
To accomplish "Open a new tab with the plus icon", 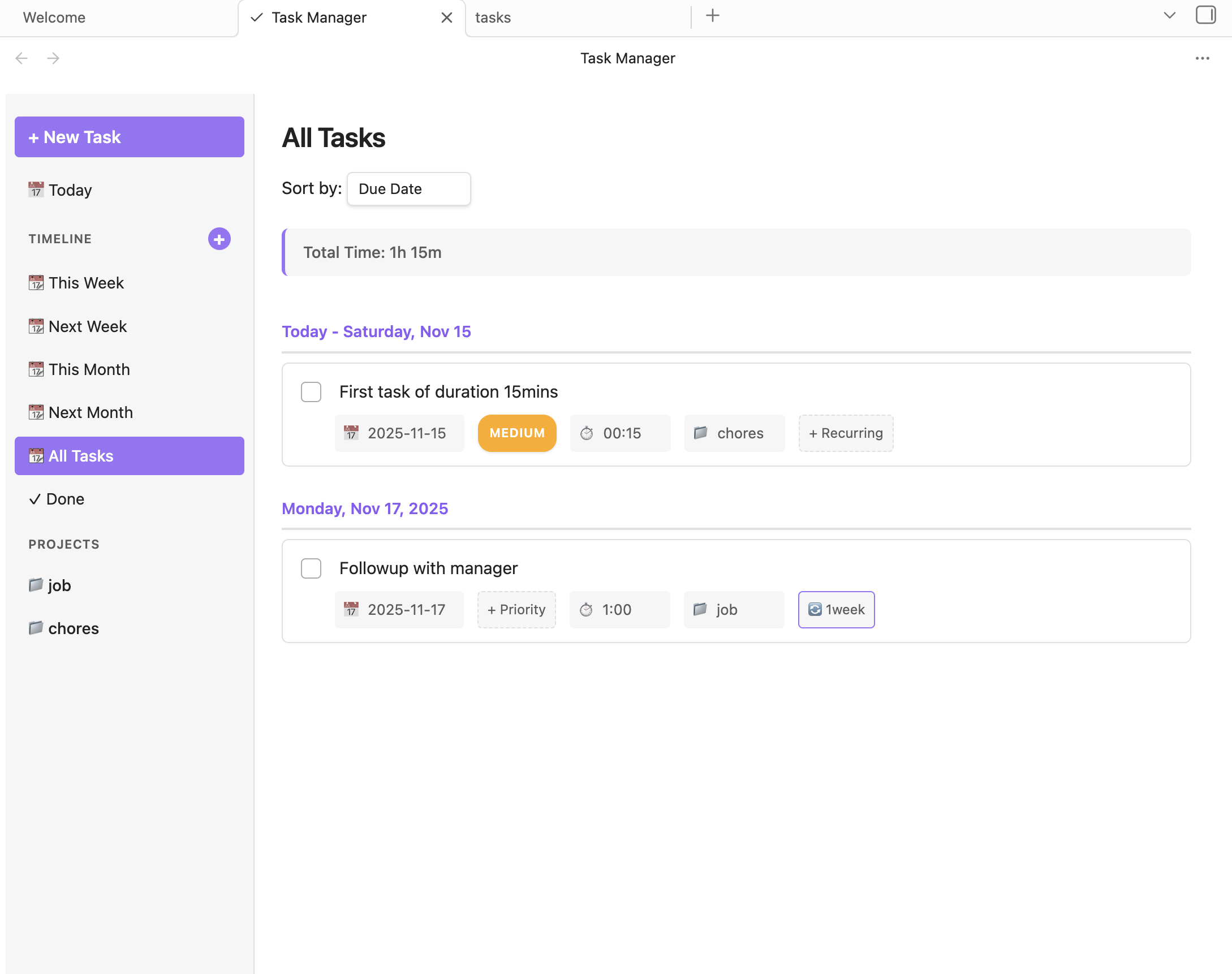I will coord(711,15).
